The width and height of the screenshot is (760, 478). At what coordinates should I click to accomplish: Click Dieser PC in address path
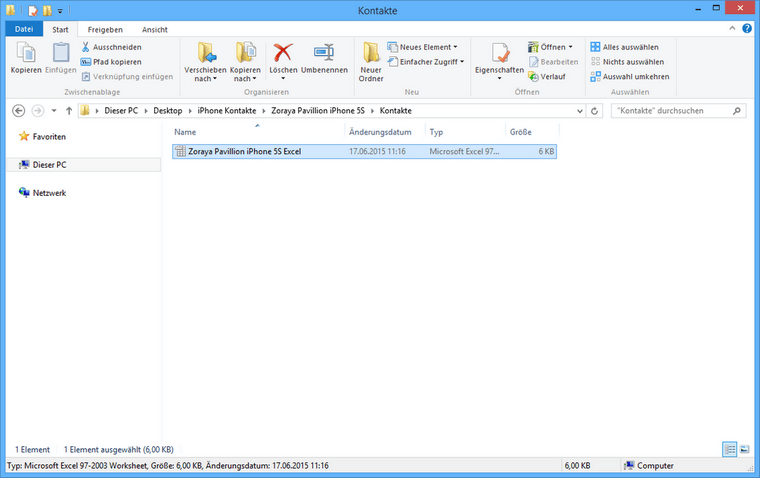(x=121, y=111)
